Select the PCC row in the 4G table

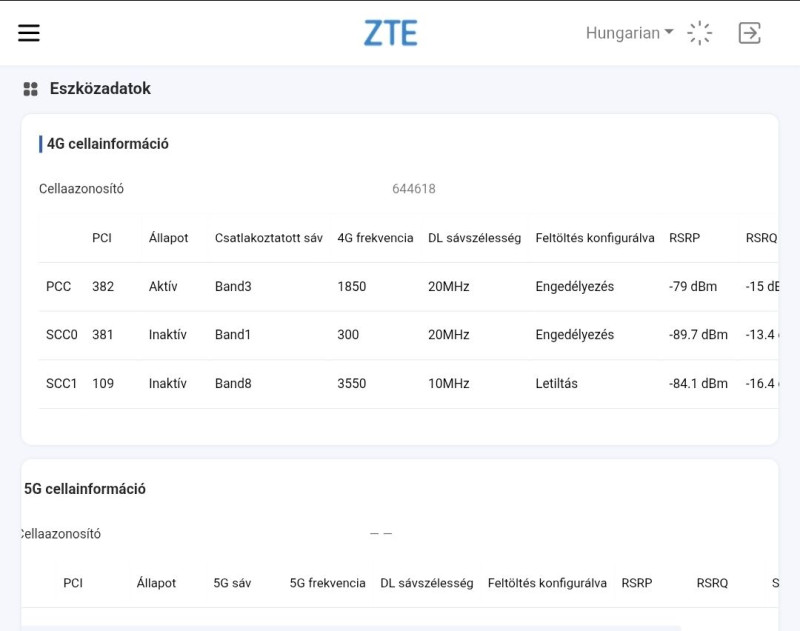59,287
